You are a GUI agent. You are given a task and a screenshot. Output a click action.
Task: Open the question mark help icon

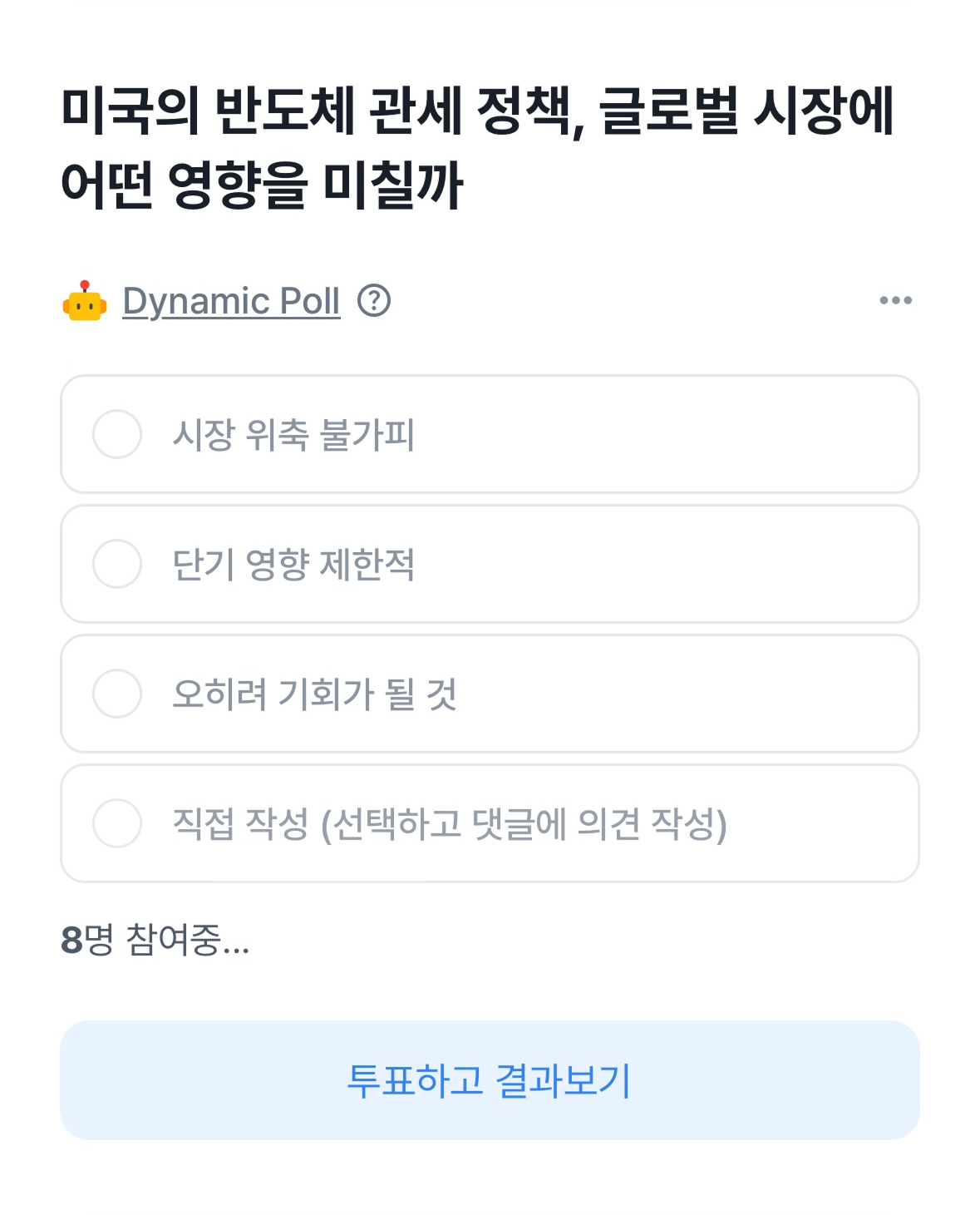[x=374, y=300]
